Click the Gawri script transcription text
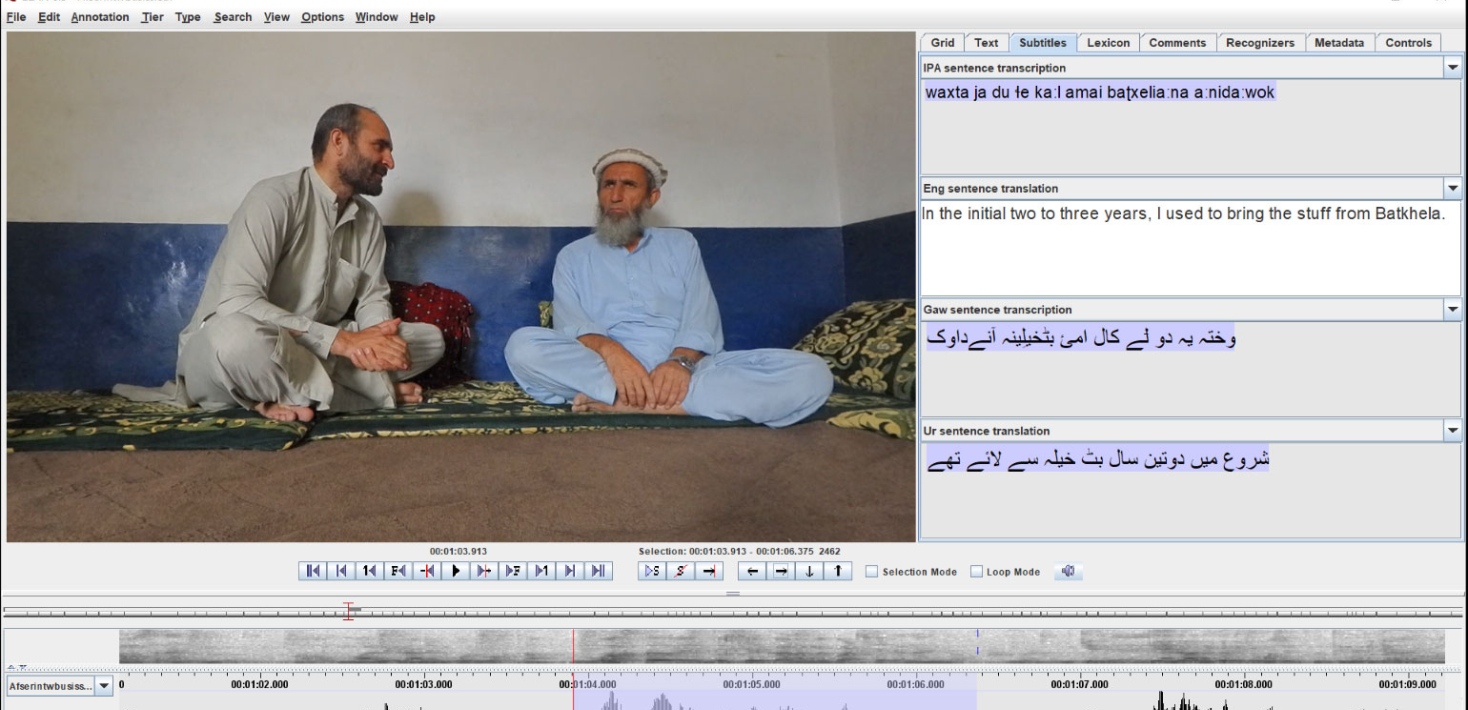 [1082, 337]
